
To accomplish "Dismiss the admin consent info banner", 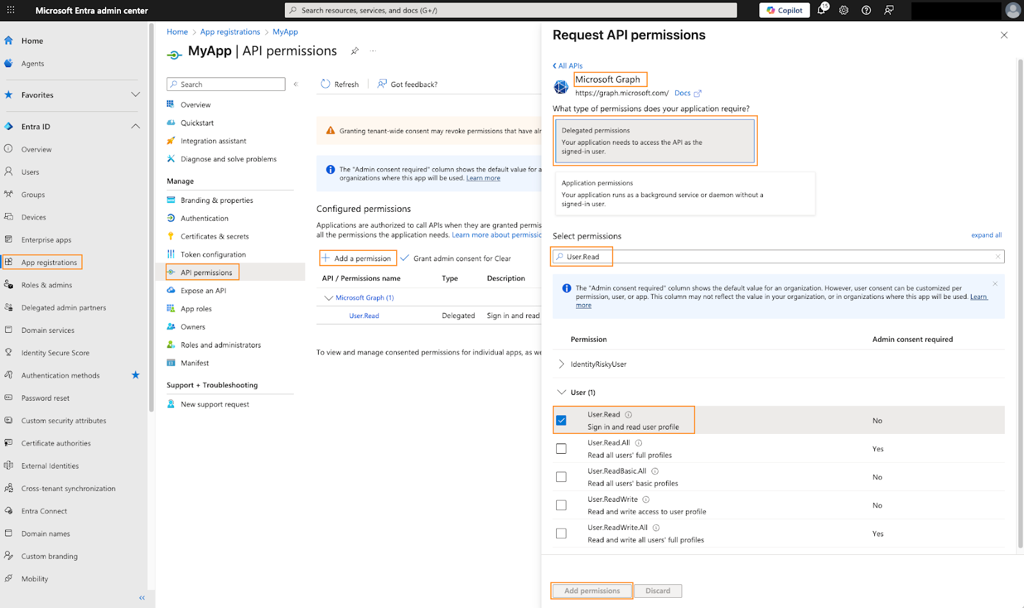I will pos(995,283).
